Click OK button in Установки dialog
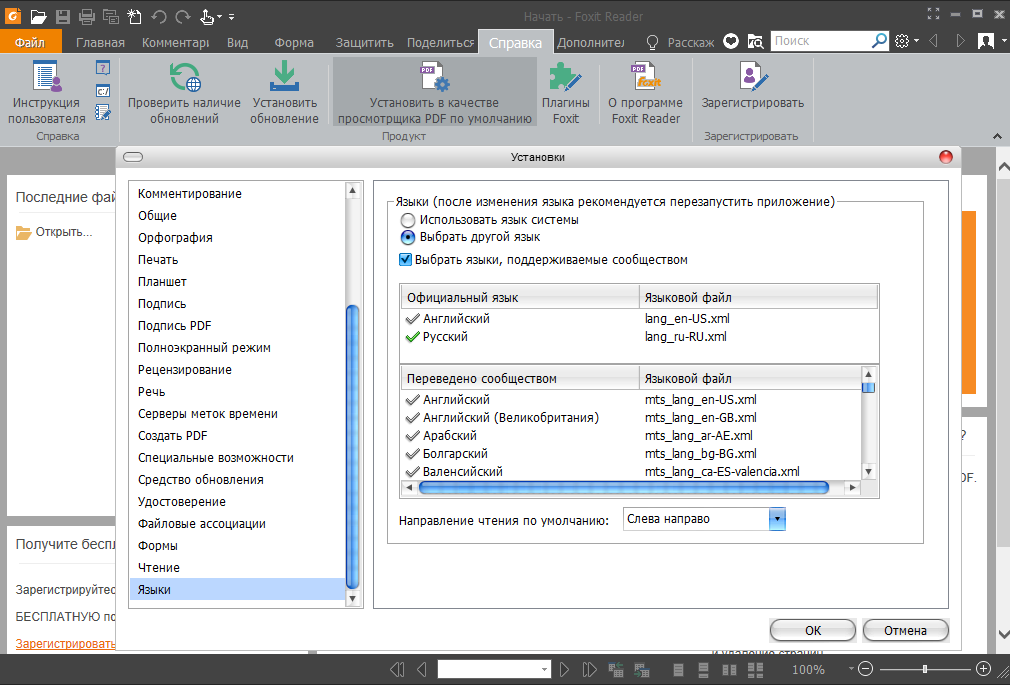 pyautogui.click(x=813, y=630)
